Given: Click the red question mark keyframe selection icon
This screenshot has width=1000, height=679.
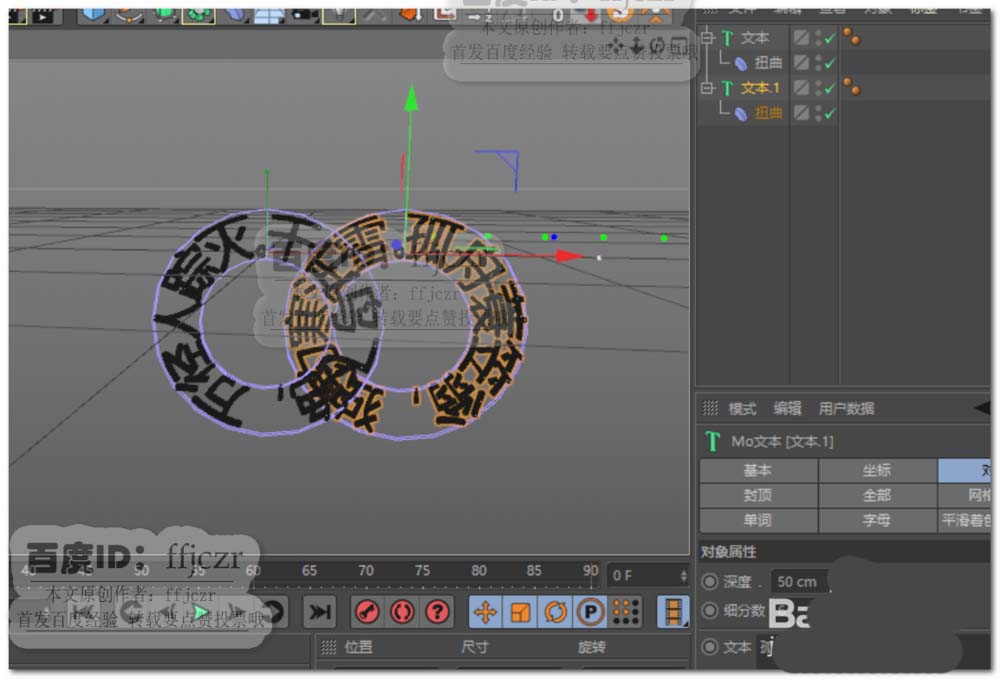Looking at the screenshot, I should [437, 611].
